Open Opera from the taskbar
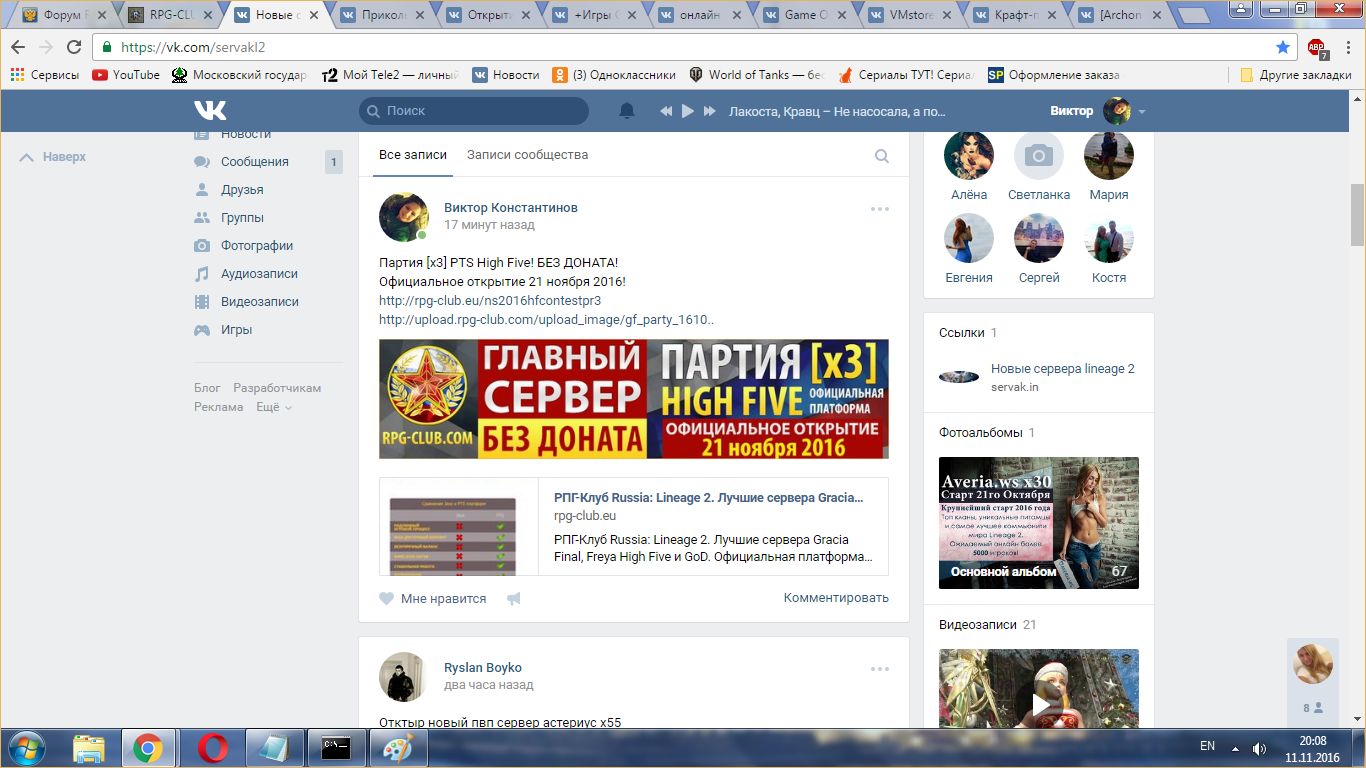The width and height of the screenshot is (1366, 768). point(212,748)
